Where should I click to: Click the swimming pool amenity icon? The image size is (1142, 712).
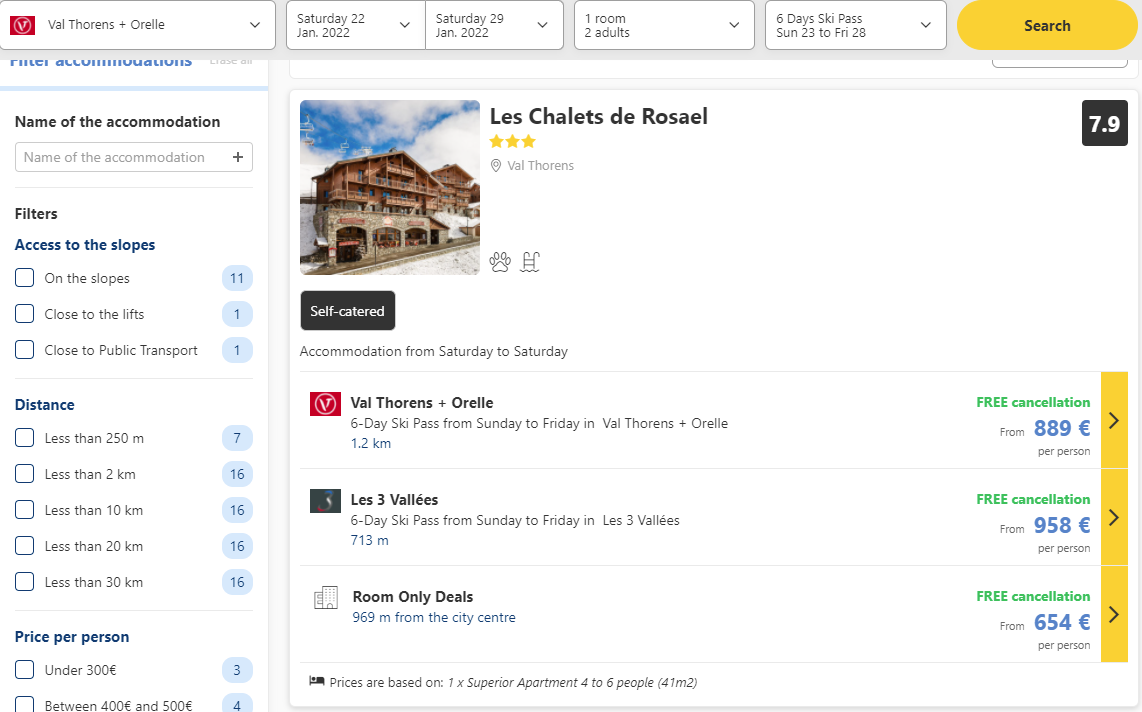(530, 261)
